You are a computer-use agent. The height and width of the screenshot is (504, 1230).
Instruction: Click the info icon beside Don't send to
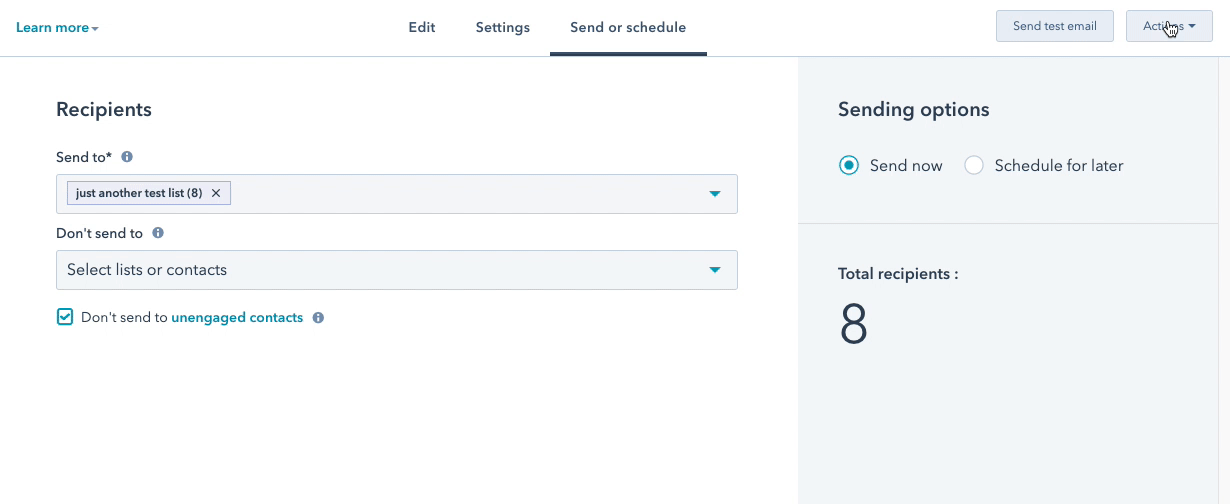pyautogui.click(x=158, y=233)
